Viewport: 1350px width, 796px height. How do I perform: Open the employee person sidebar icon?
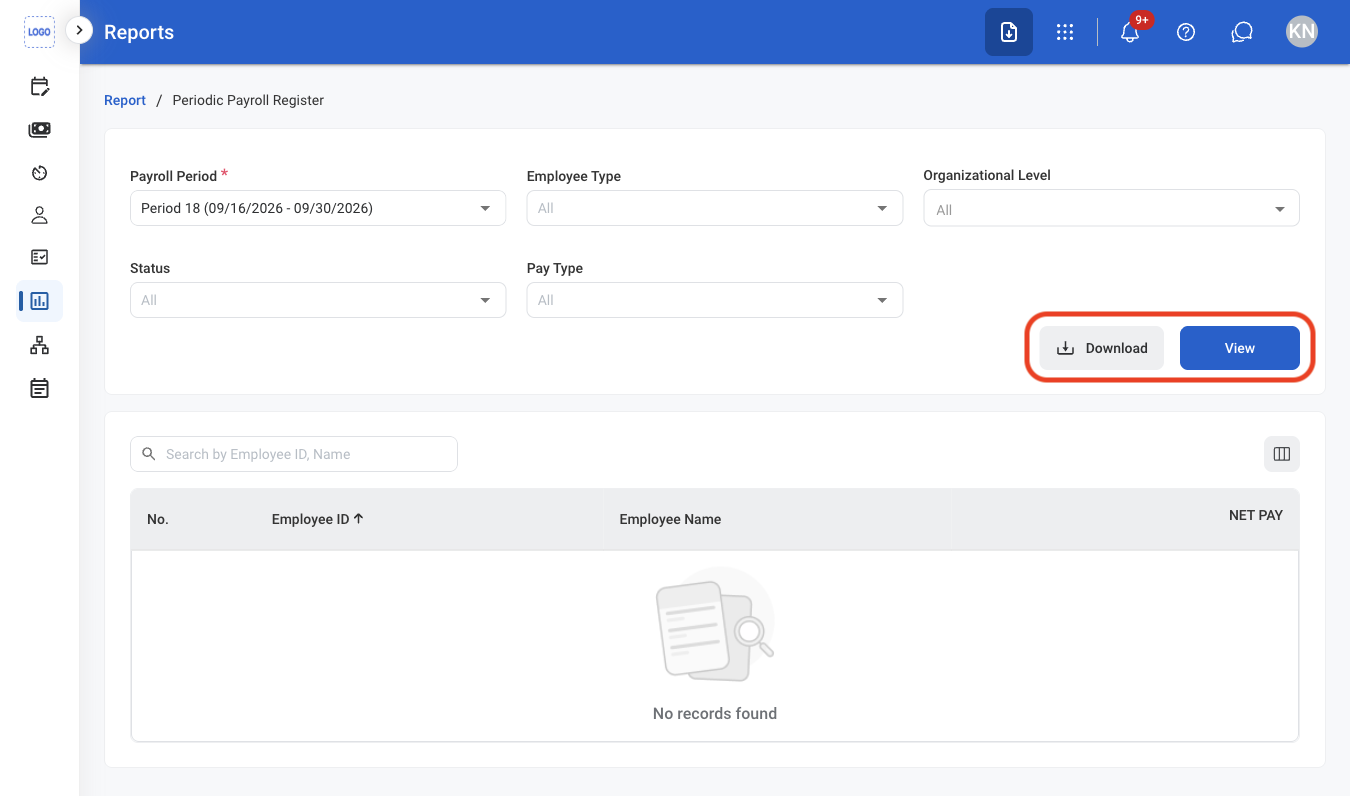(39, 215)
